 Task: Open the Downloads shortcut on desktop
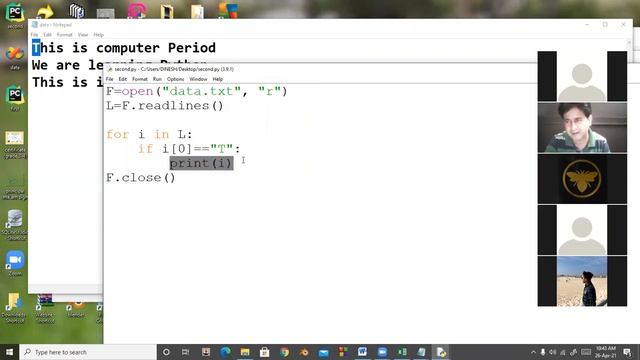(x=15, y=307)
